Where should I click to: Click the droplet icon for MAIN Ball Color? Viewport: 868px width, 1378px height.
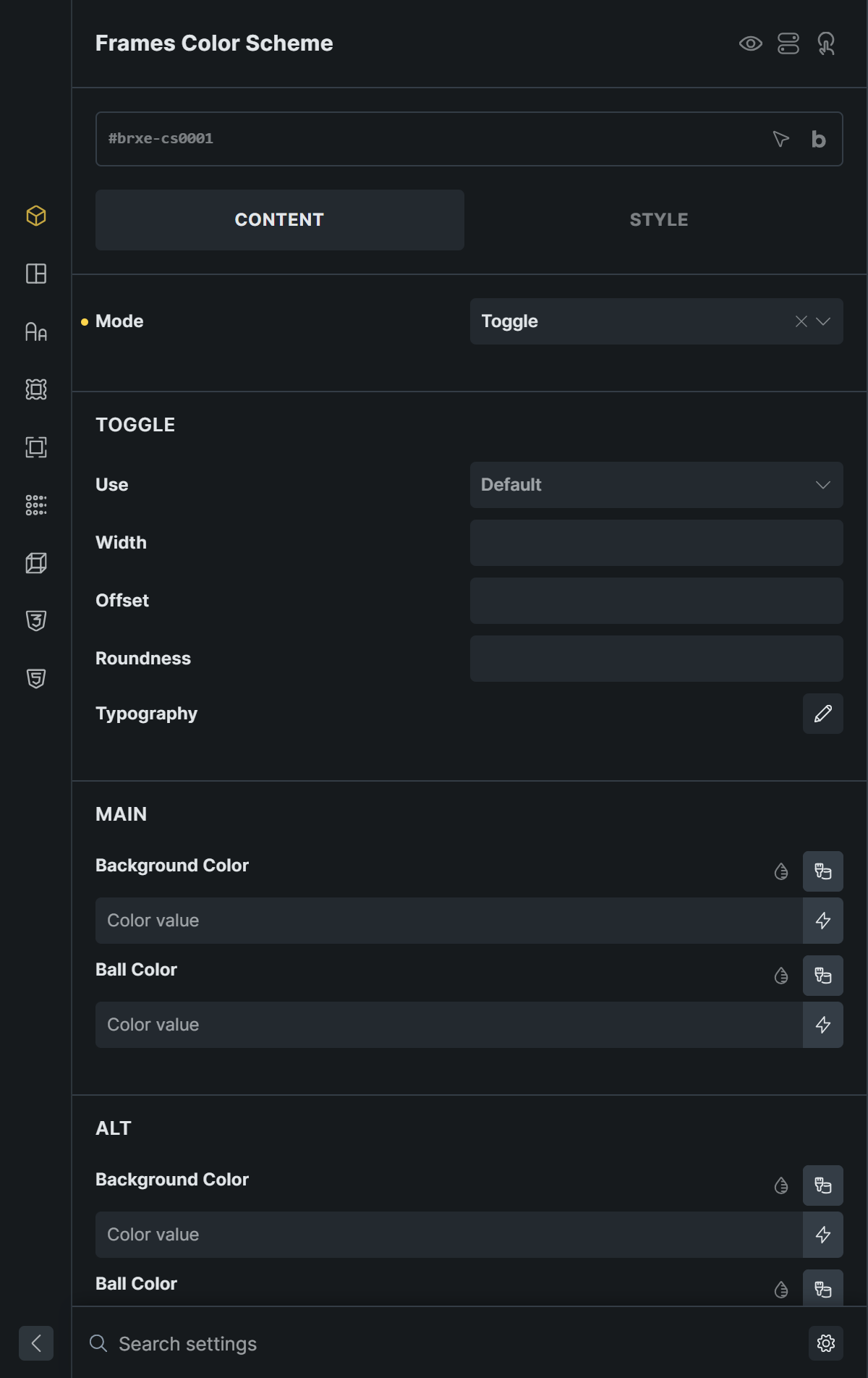(x=781, y=976)
